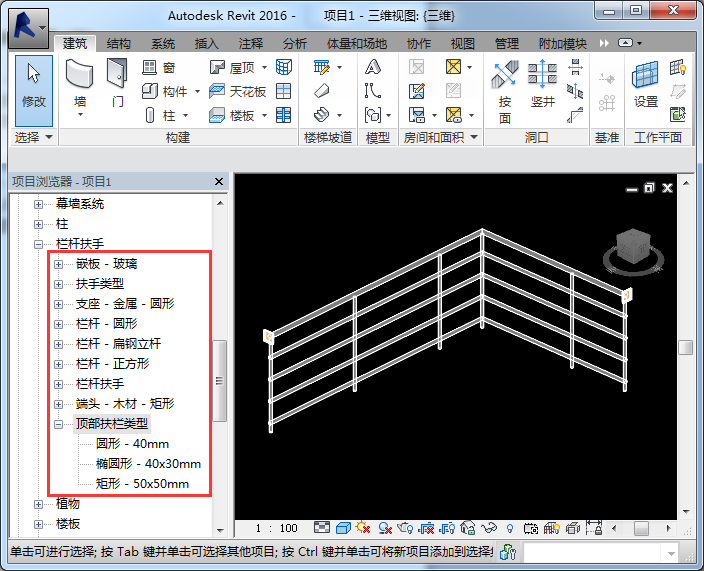Collapse the 顶部扶栏类型 tree node
704x571 pixels.
[58, 424]
